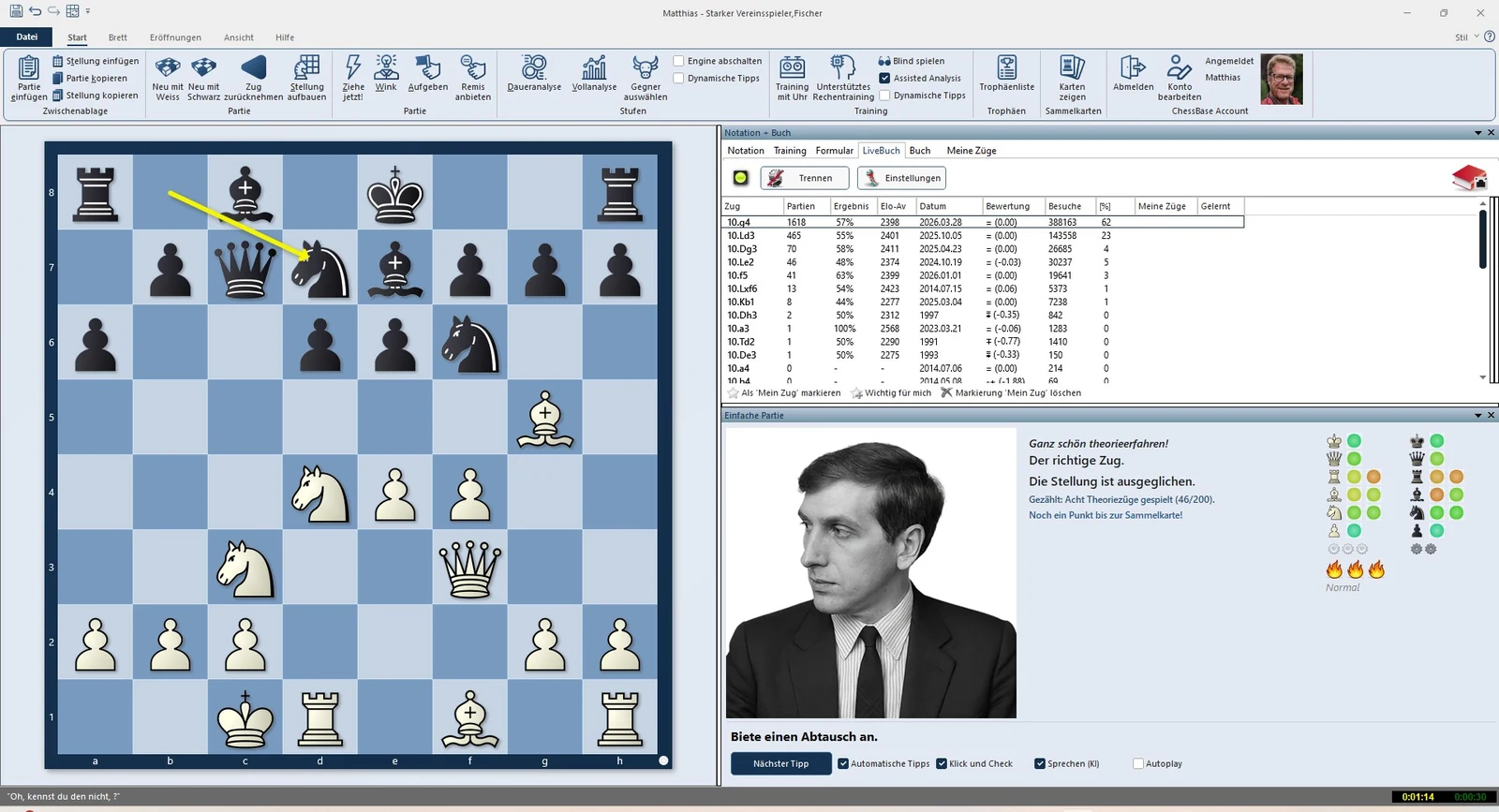Screen dimensions: 1499x812
Task: Switch to the Eröffnungen ribbon tab
Action: click(x=175, y=37)
